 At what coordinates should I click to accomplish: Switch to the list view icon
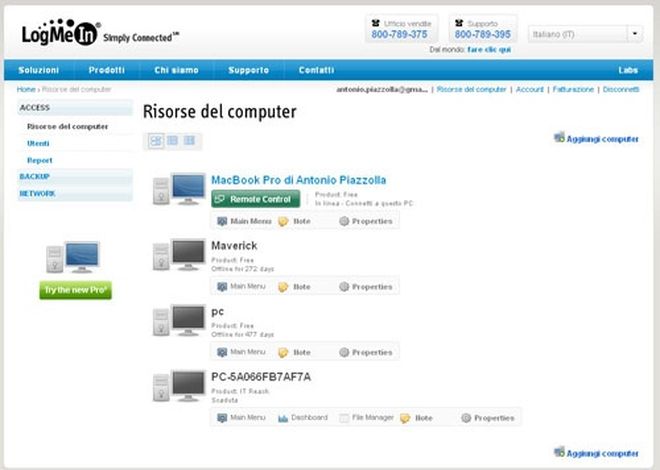173,141
